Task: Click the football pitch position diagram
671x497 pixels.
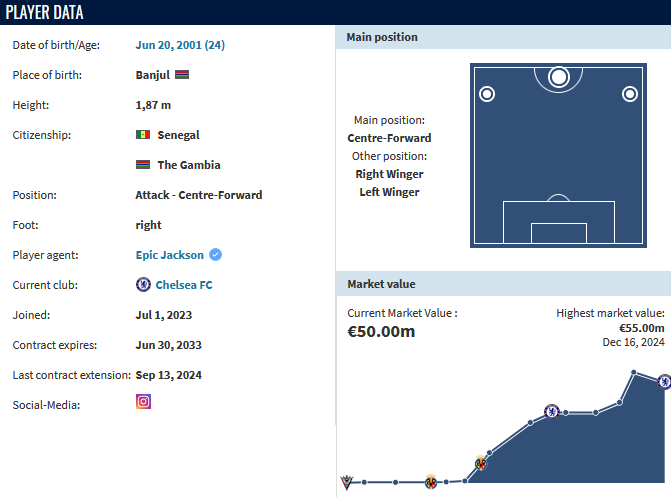Action: click(x=558, y=155)
